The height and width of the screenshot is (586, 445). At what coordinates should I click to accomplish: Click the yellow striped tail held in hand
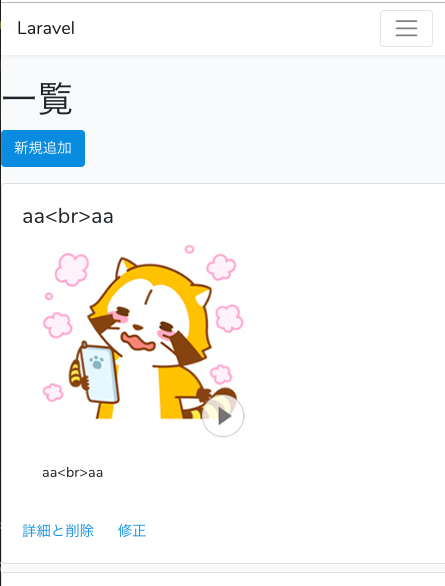tap(75, 374)
